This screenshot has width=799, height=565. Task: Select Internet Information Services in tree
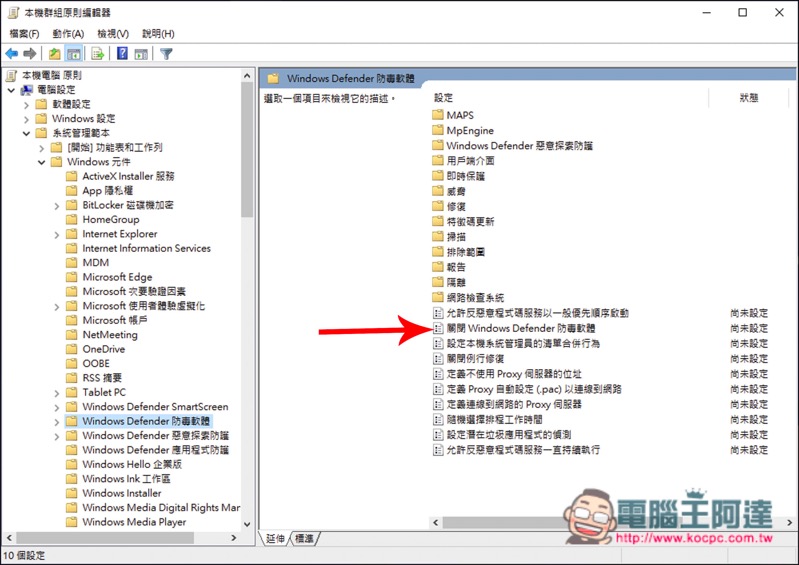(146, 248)
